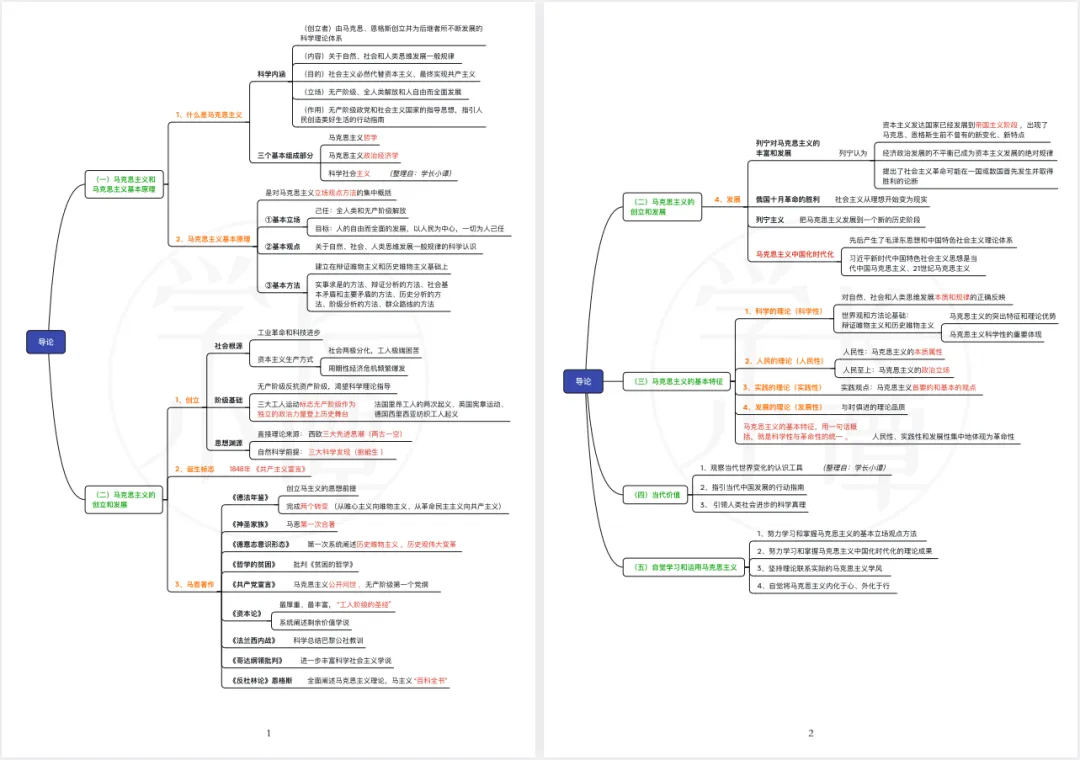The width and height of the screenshot is (1080, 760).
Task: Select the '1848年《共产主义宣言》' text
Action: (267, 469)
